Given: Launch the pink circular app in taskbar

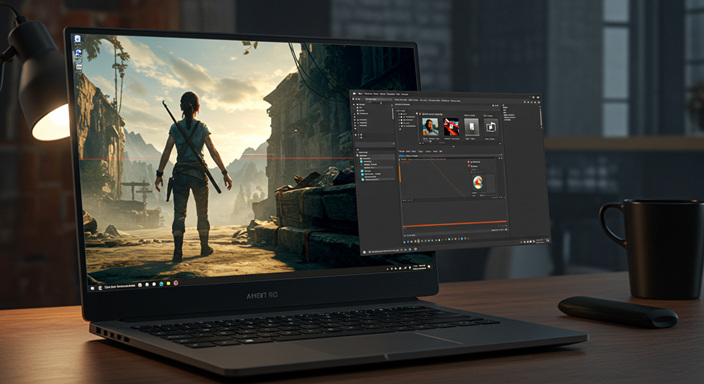Looking at the screenshot, I should point(176,283).
